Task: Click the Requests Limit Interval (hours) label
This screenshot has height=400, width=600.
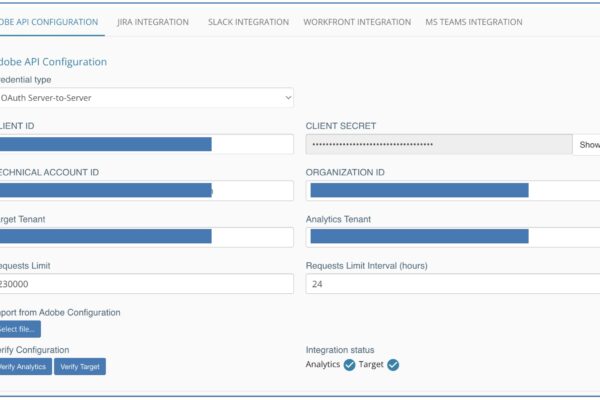Action: click(x=367, y=266)
